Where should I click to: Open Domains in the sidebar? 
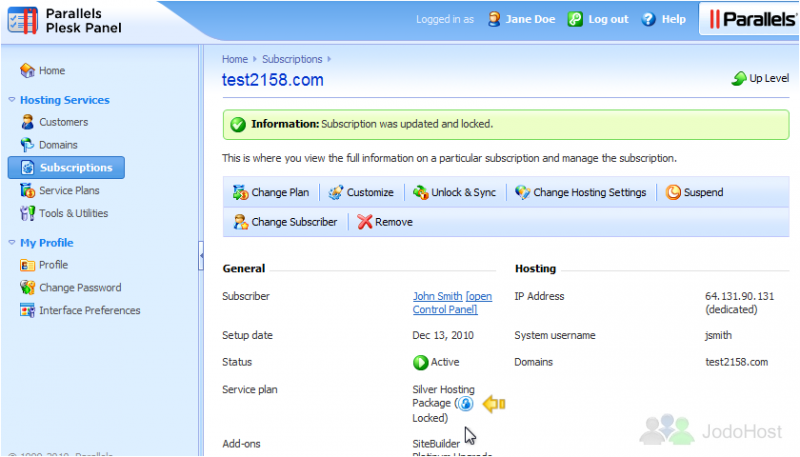[x=58, y=145]
